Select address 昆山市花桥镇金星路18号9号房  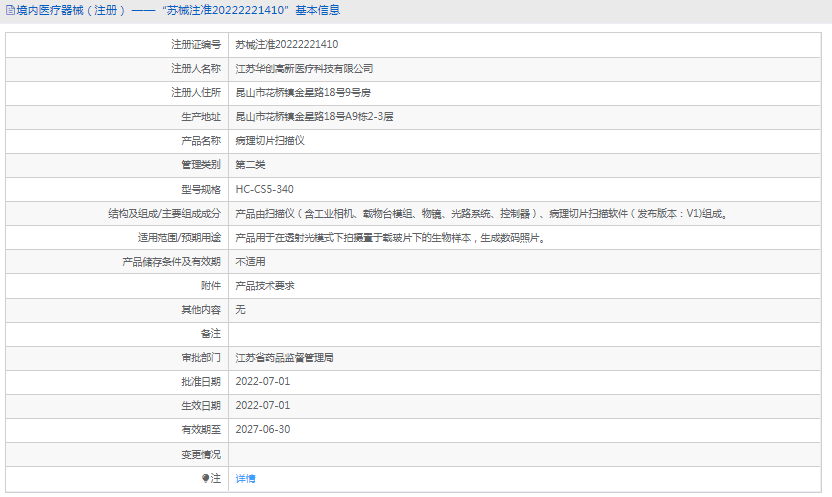click(x=303, y=93)
